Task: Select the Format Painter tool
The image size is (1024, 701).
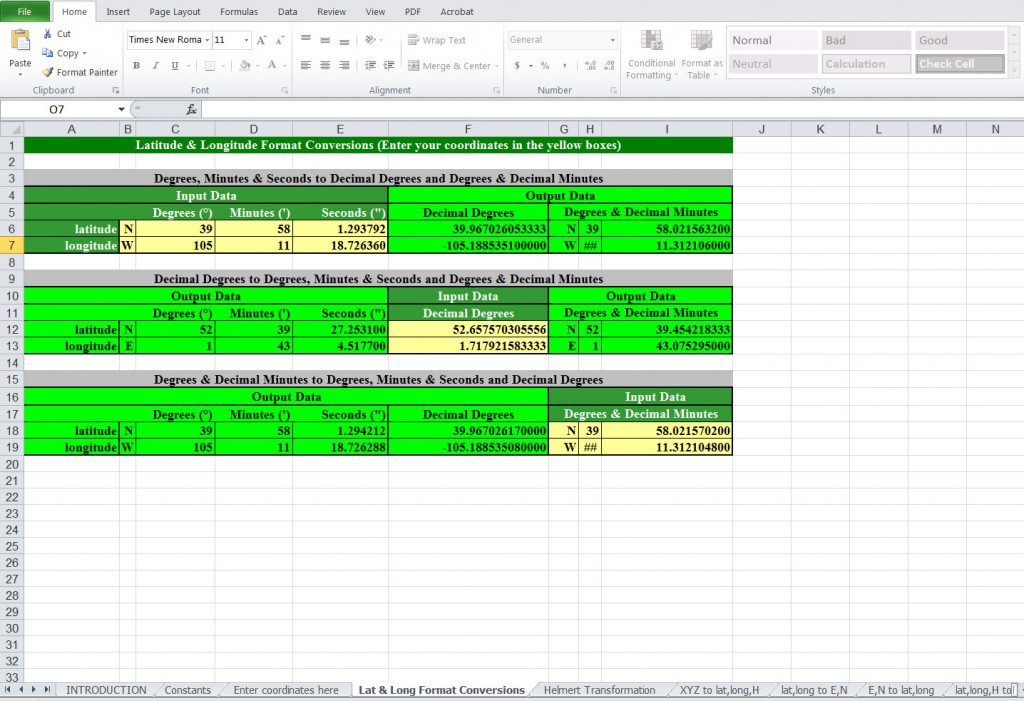Action: click(80, 72)
